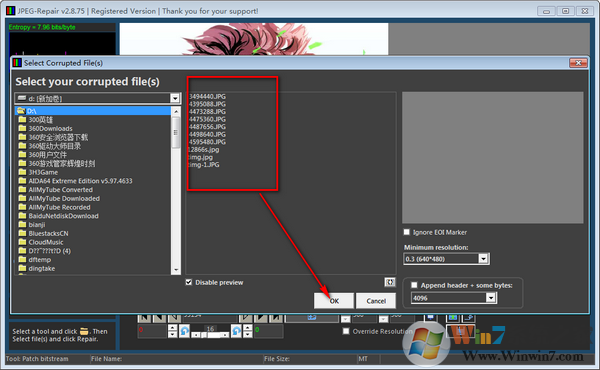Enable Append header + some bytes checkbox

click(414, 285)
